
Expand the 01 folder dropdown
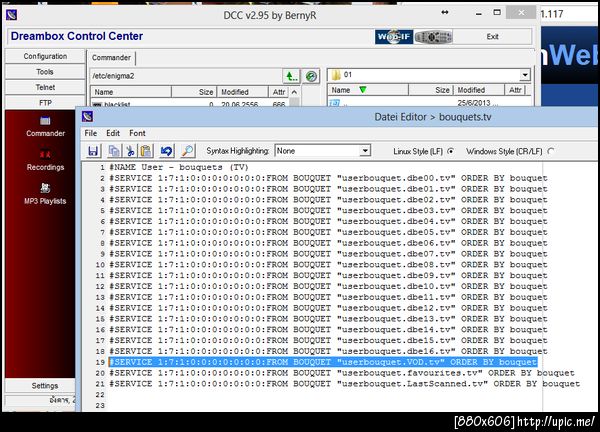point(525,75)
